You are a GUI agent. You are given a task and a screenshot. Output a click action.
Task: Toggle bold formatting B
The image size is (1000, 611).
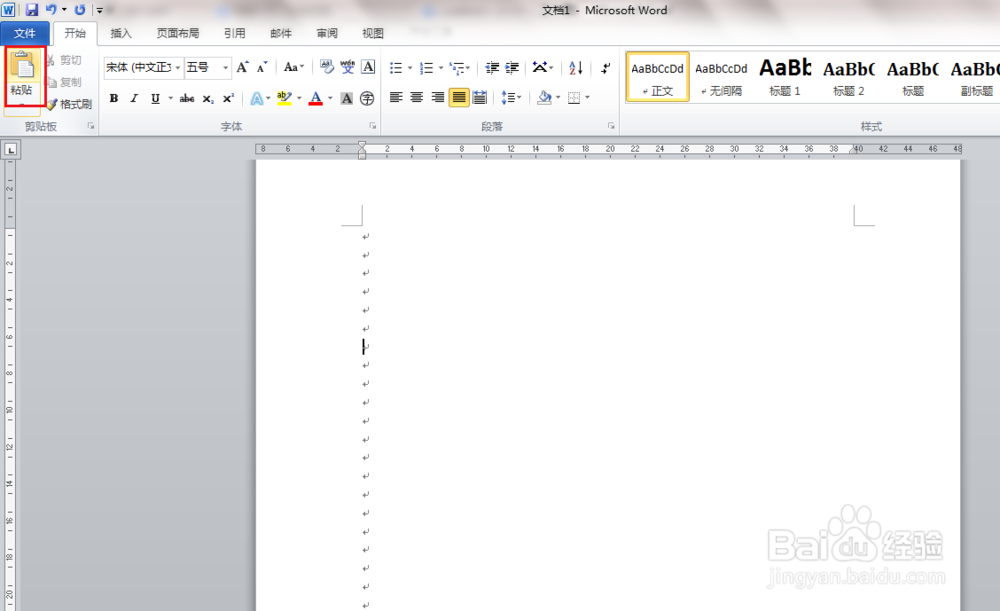tap(114, 98)
